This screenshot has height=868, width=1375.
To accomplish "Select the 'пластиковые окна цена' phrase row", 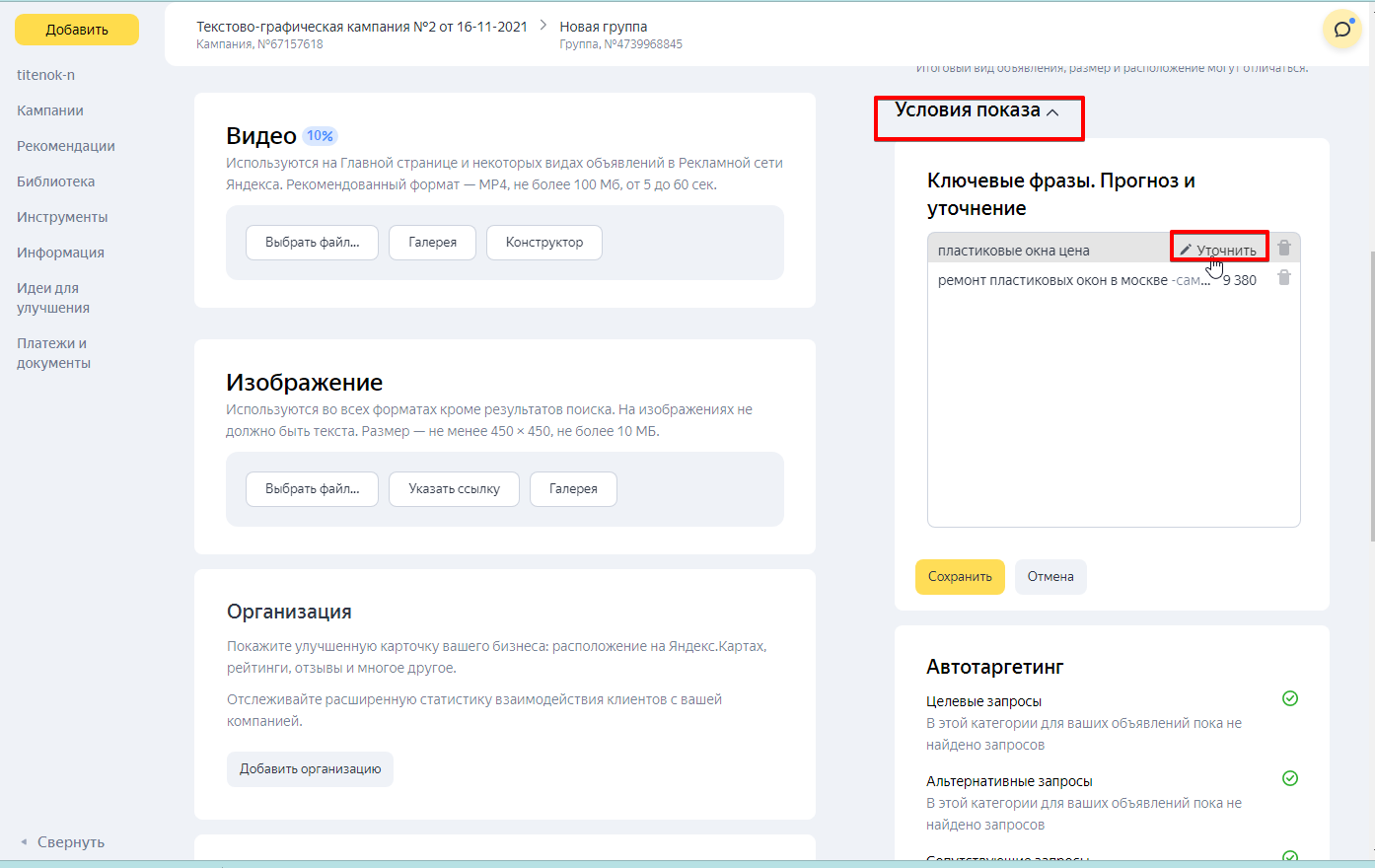I will click(x=1114, y=248).
